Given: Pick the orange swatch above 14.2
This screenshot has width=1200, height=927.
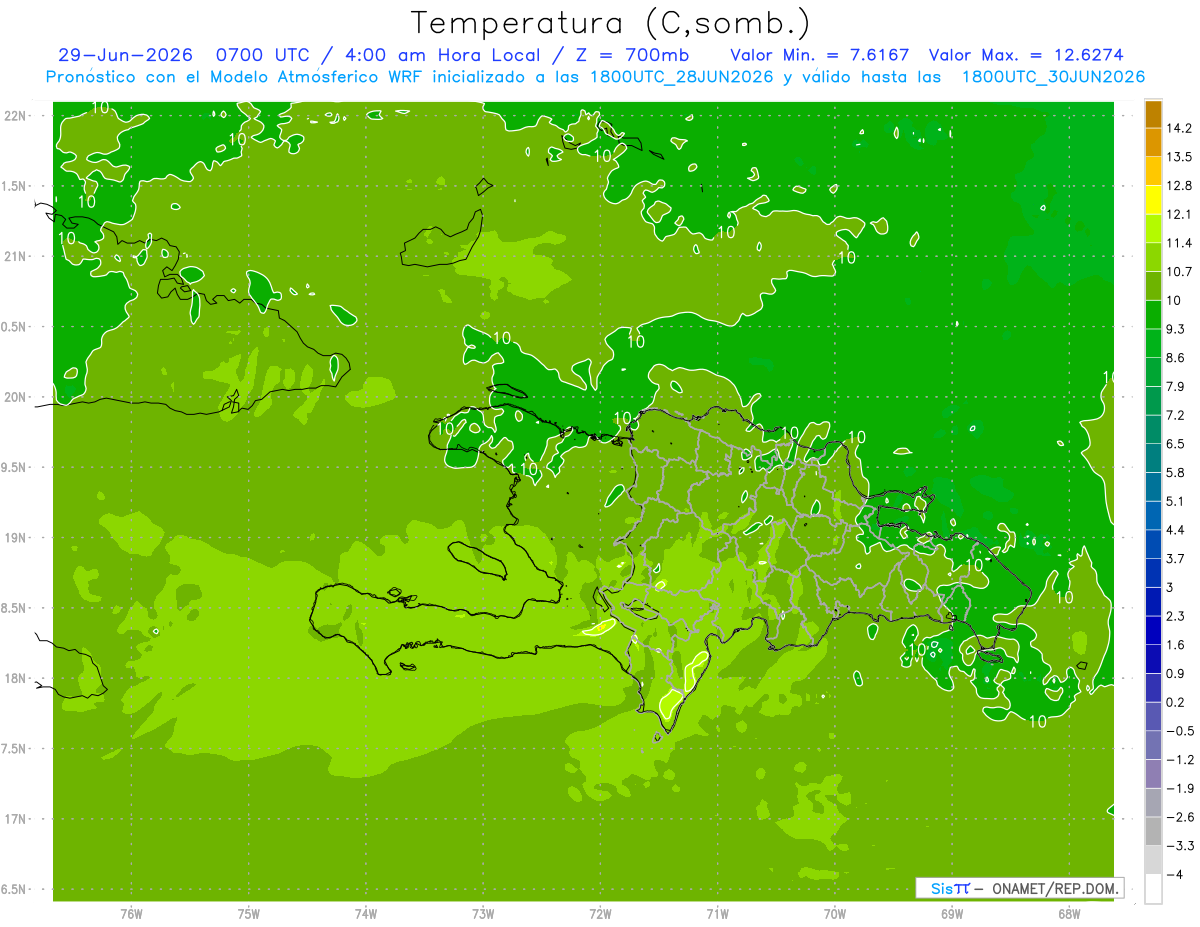Looking at the screenshot, I should click(x=1153, y=114).
